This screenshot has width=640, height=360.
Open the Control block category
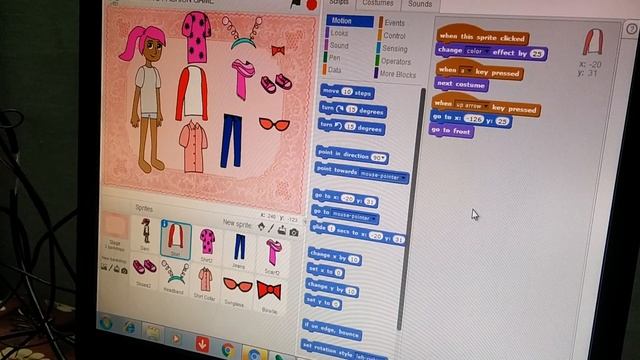point(394,36)
